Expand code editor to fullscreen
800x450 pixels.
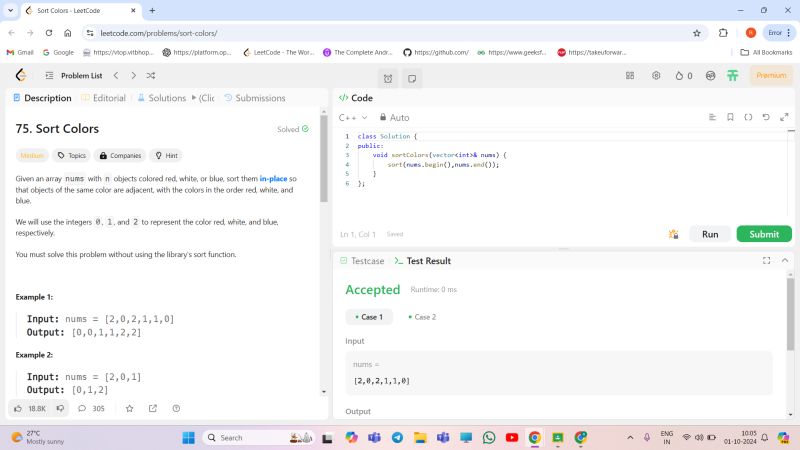[x=784, y=117]
